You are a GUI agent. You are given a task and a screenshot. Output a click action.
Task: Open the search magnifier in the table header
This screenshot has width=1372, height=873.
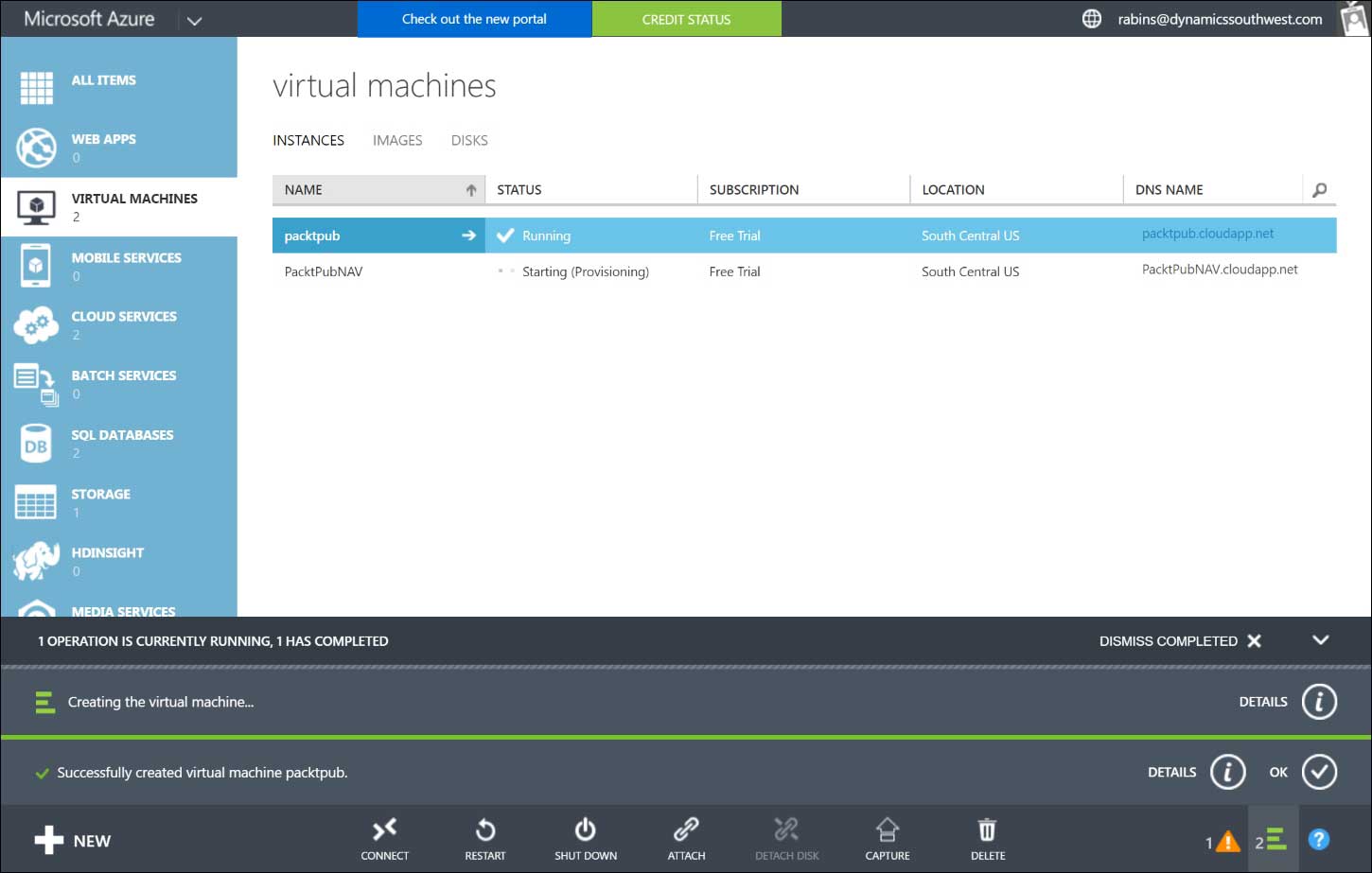(x=1319, y=189)
